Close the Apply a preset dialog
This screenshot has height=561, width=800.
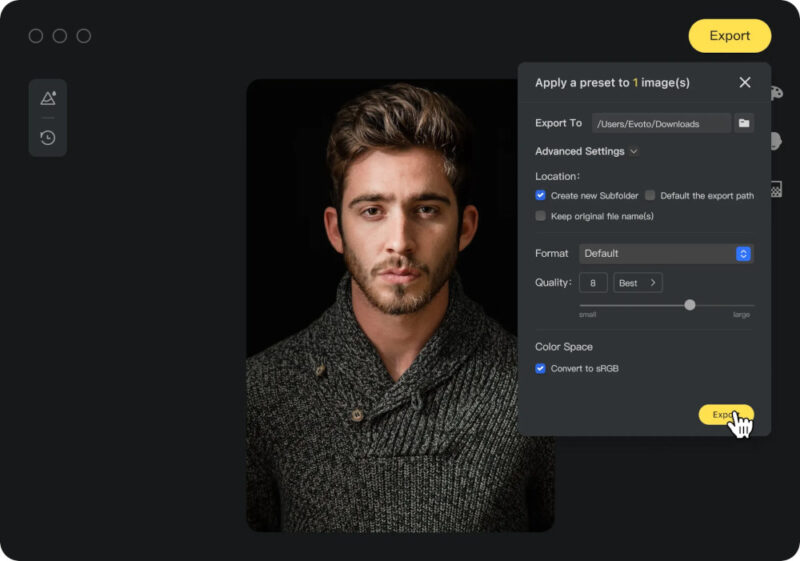[x=745, y=82]
